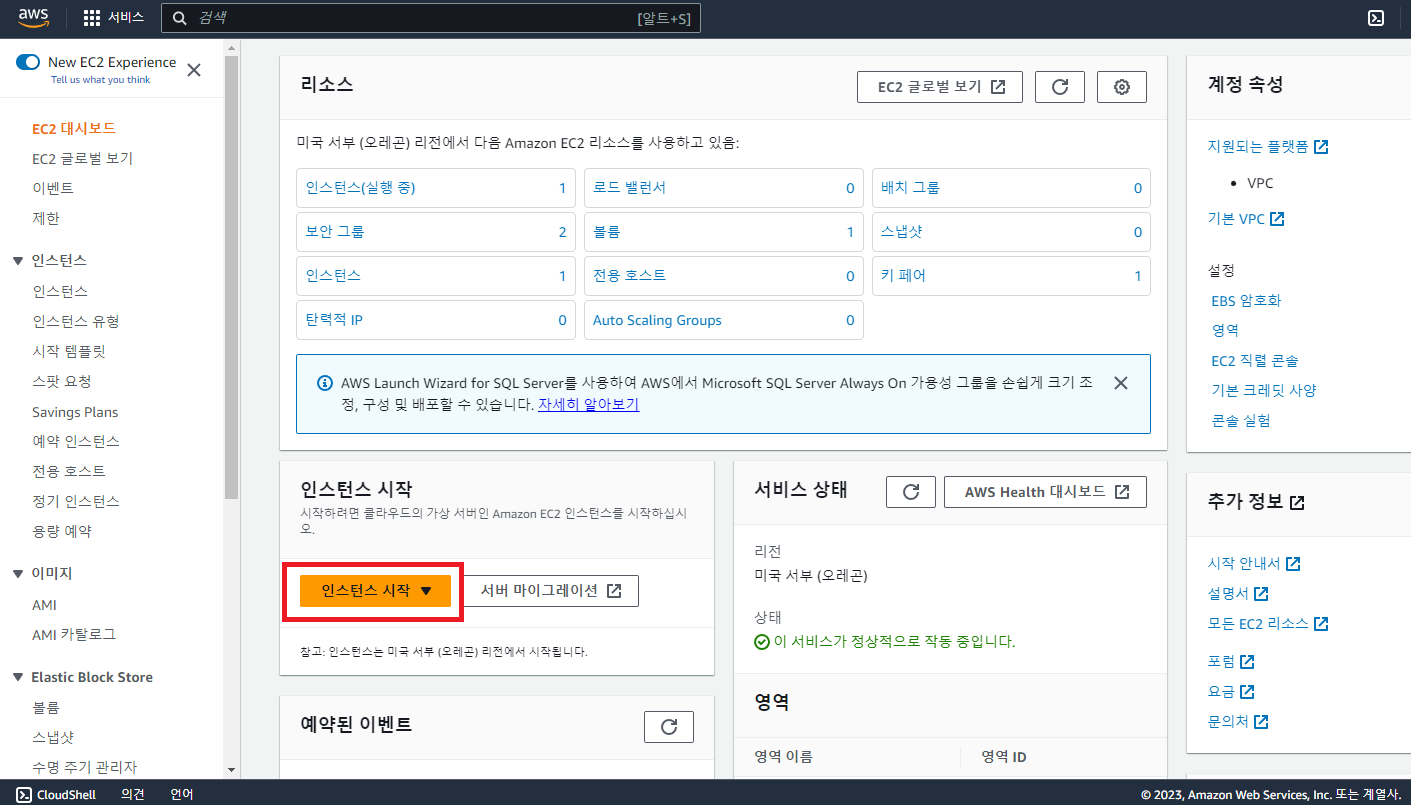Open 지원되는 플랫폼 external link

(x=1268, y=147)
